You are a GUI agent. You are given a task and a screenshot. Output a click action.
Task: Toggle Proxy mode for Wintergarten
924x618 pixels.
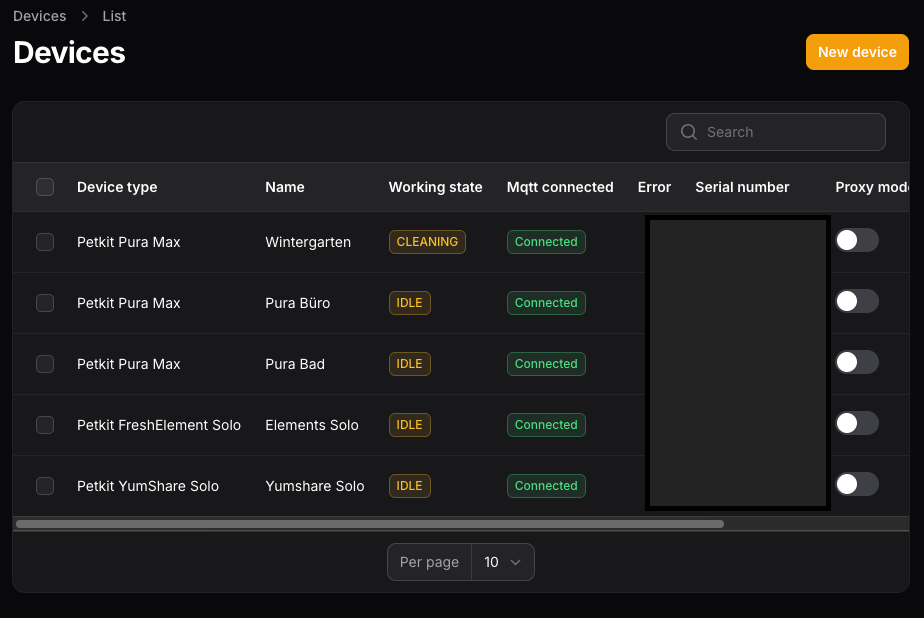857,240
